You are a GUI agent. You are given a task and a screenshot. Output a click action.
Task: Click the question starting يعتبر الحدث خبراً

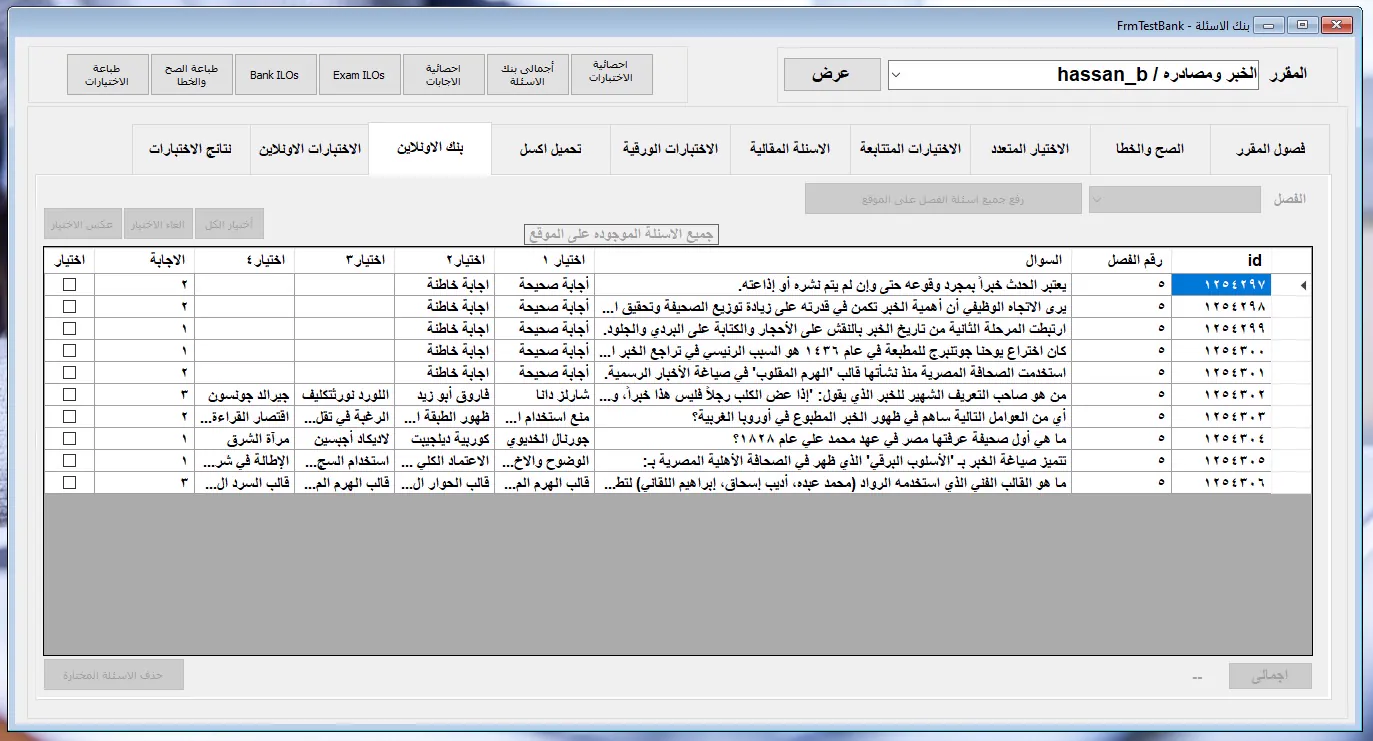[832, 285]
